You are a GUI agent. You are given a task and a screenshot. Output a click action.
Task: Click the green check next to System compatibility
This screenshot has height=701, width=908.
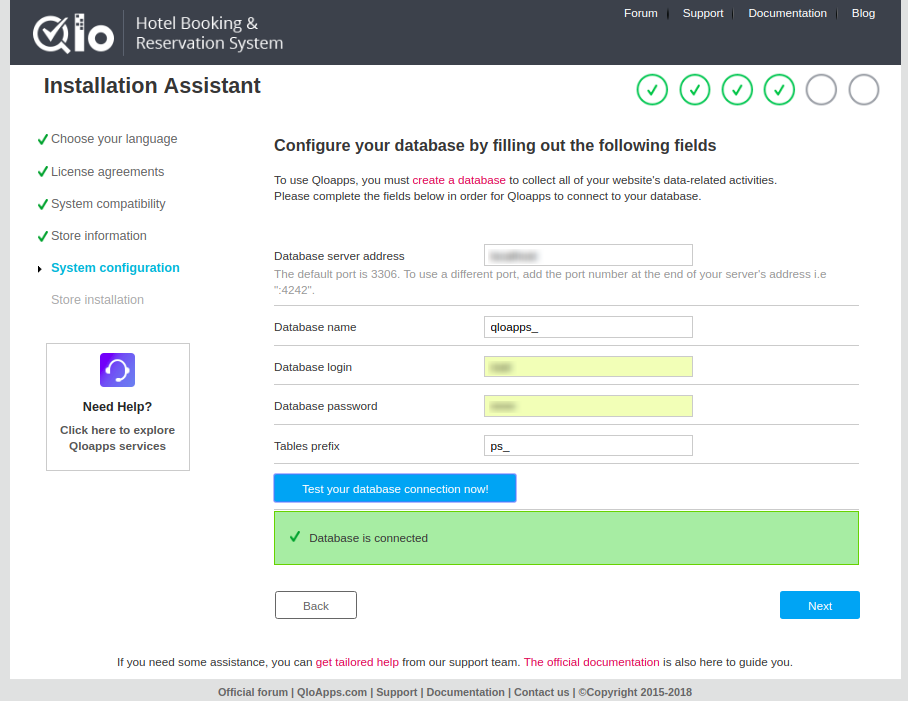[43, 203]
